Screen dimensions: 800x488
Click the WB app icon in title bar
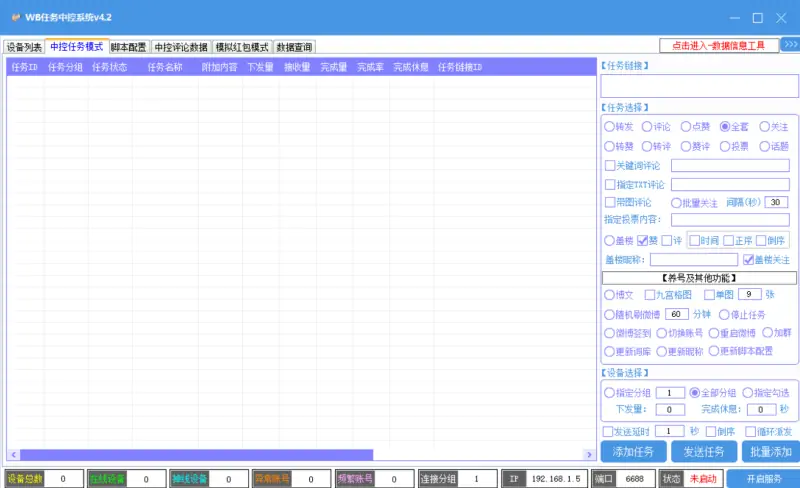point(15,17)
